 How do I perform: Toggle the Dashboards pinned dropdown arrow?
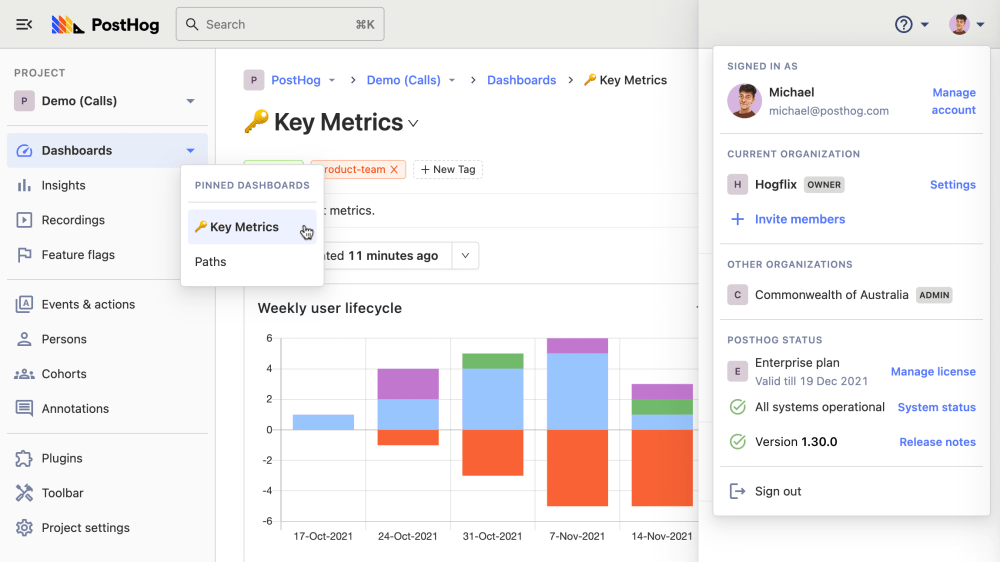point(190,151)
